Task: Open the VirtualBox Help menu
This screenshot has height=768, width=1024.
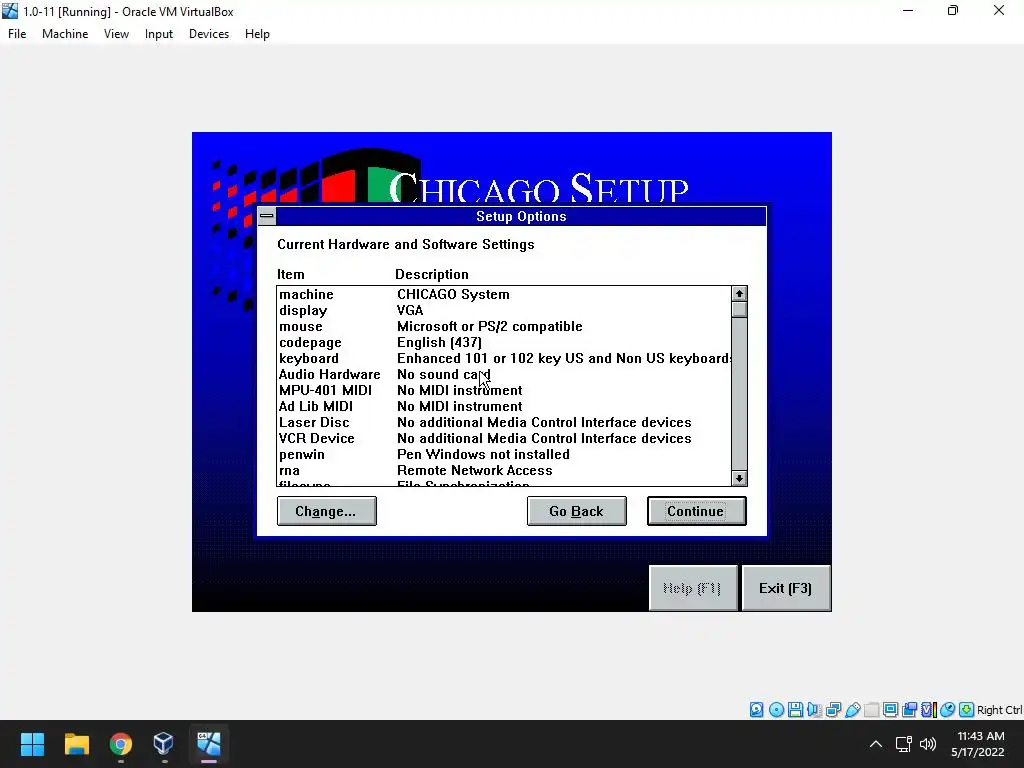Action: (x=257, y=34)
